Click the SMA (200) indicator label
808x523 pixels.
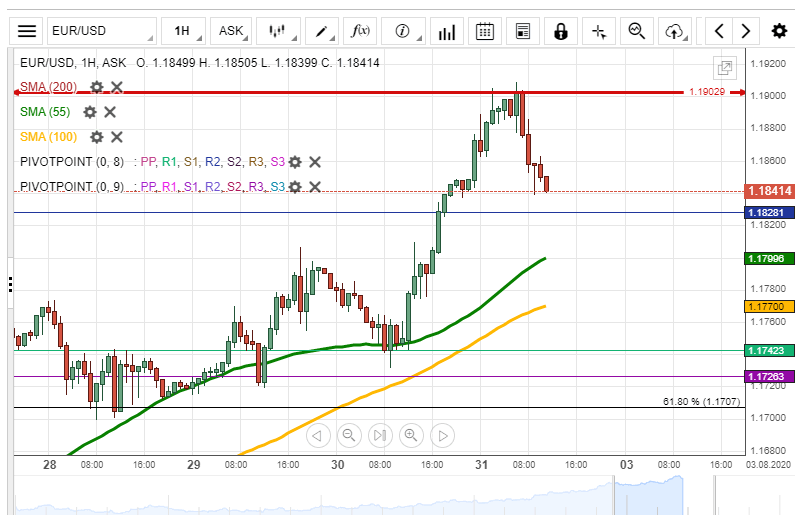pyautogui.click(x=48, y=87)
